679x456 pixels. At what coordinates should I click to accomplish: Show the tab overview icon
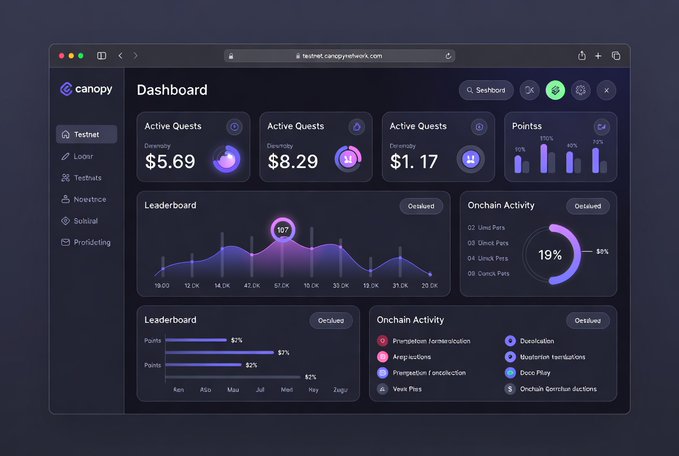tap(616, 55)
